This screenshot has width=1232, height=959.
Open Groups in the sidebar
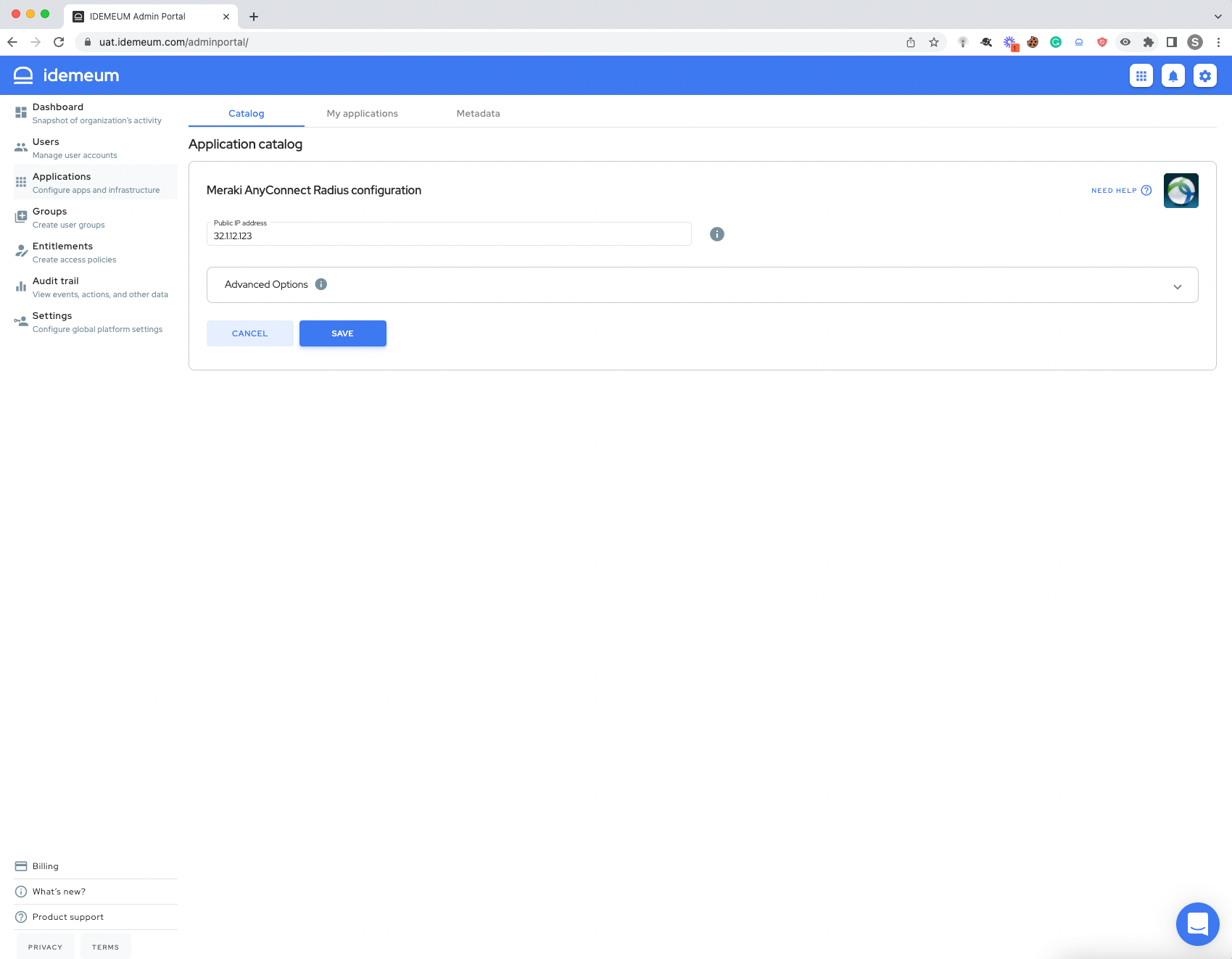96,217
